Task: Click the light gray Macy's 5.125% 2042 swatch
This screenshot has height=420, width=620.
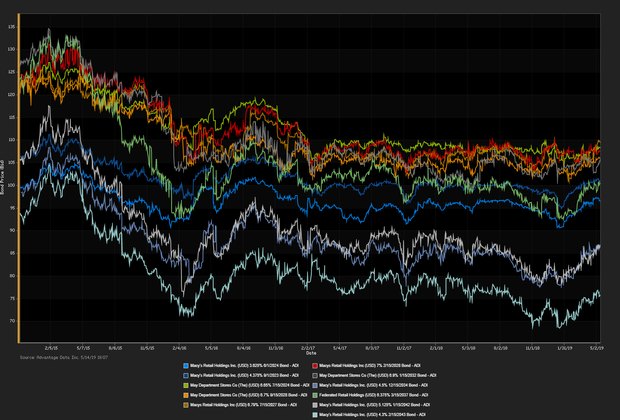Action: click(x=315, y=405)
